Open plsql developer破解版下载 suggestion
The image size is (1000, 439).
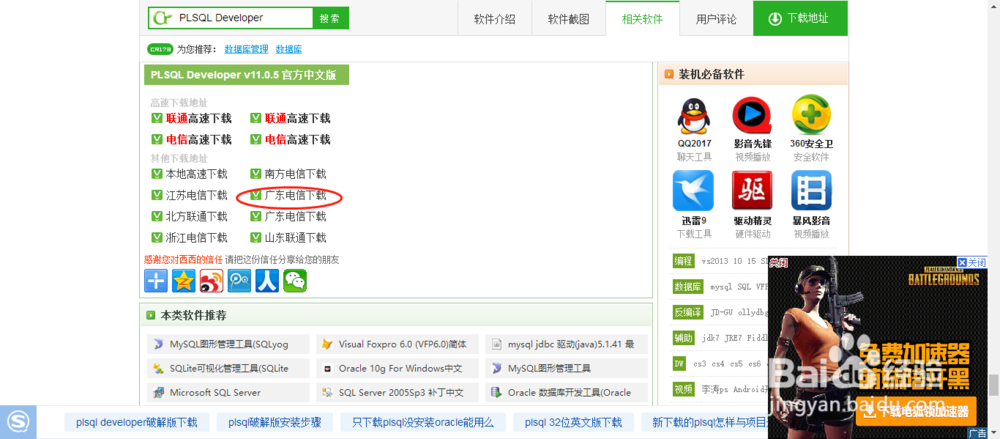tap(137, 422)
